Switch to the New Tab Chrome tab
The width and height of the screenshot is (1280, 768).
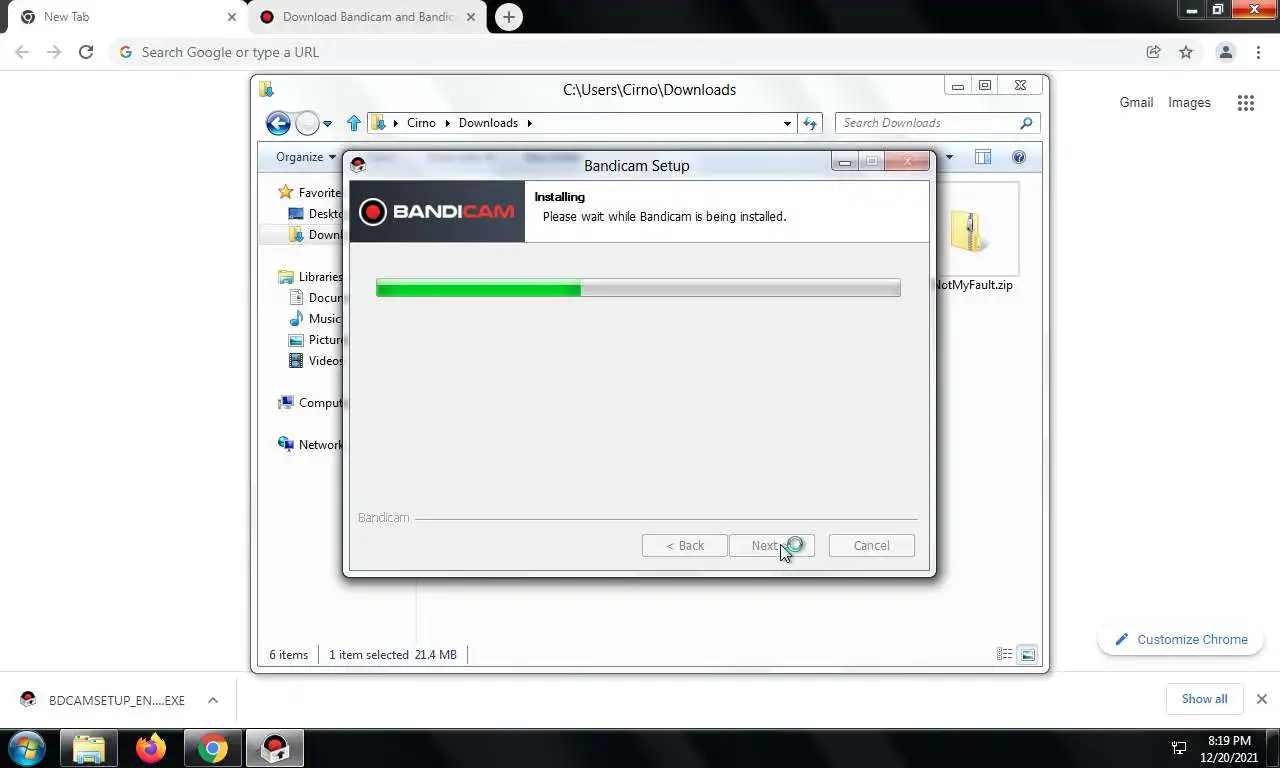125,17
